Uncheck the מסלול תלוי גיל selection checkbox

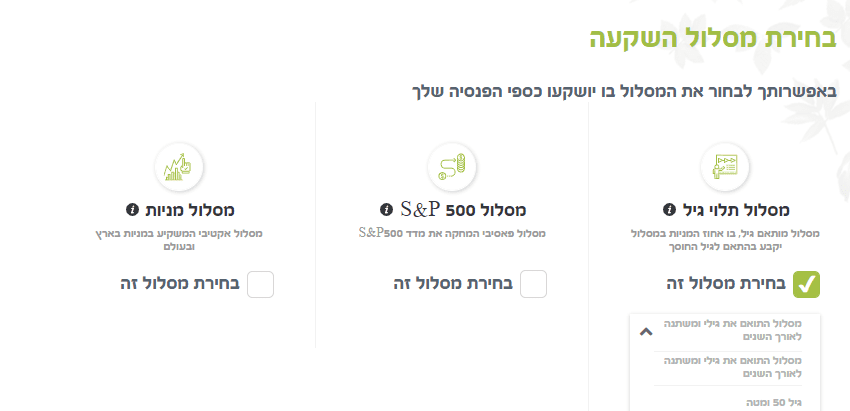(x=807, y=284)
